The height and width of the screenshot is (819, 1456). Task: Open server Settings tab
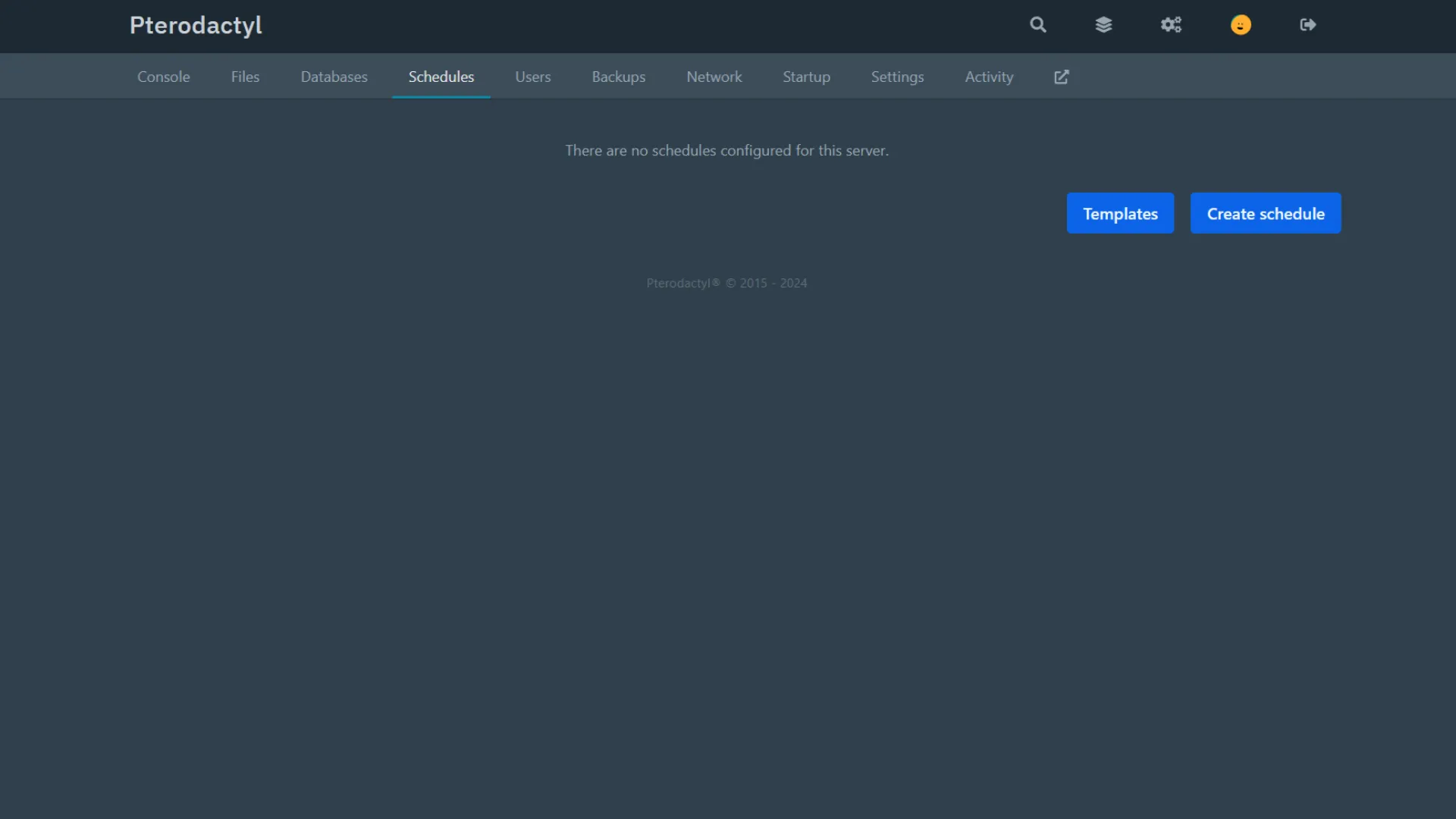897,77
